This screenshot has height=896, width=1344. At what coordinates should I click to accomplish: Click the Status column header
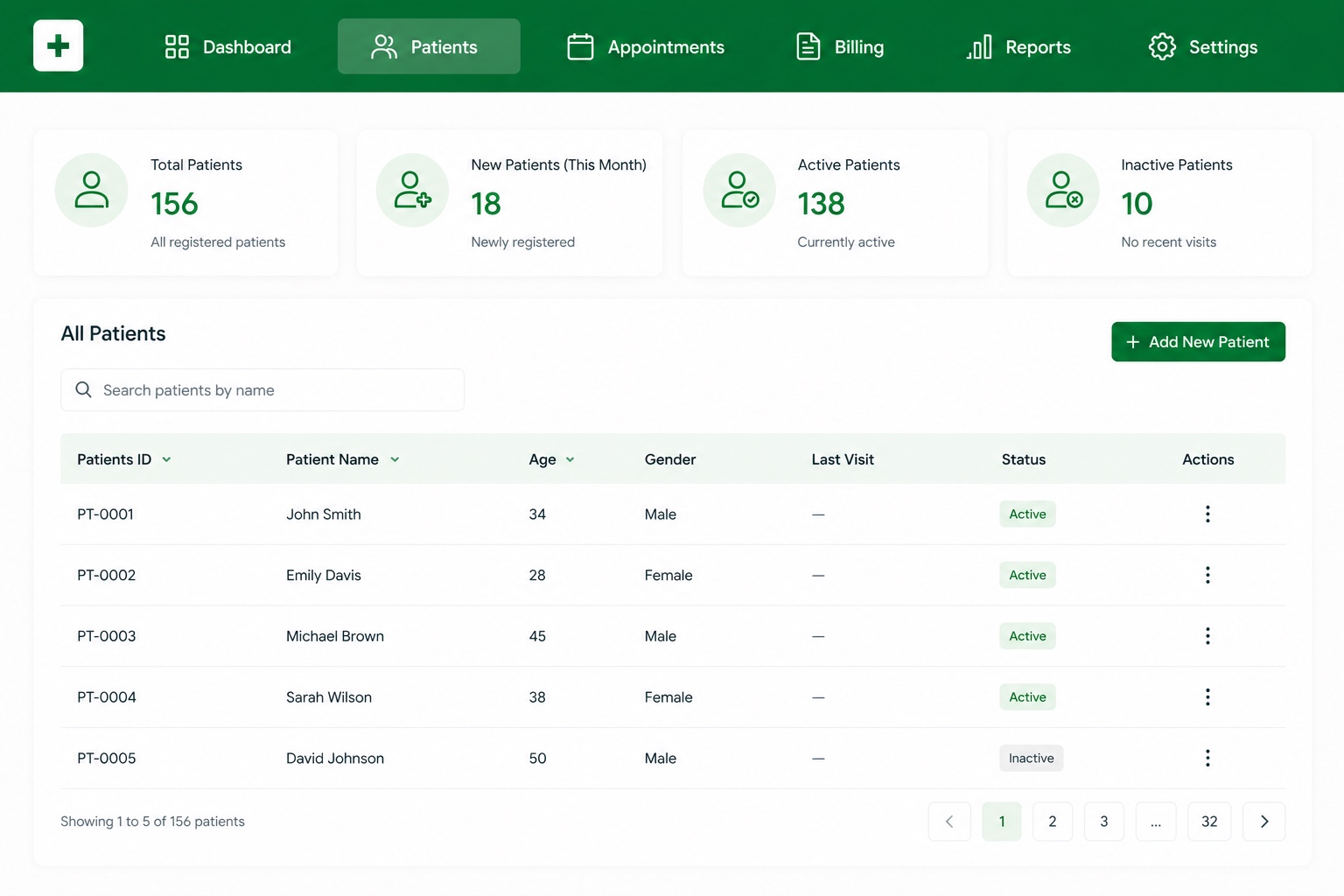1024,459
